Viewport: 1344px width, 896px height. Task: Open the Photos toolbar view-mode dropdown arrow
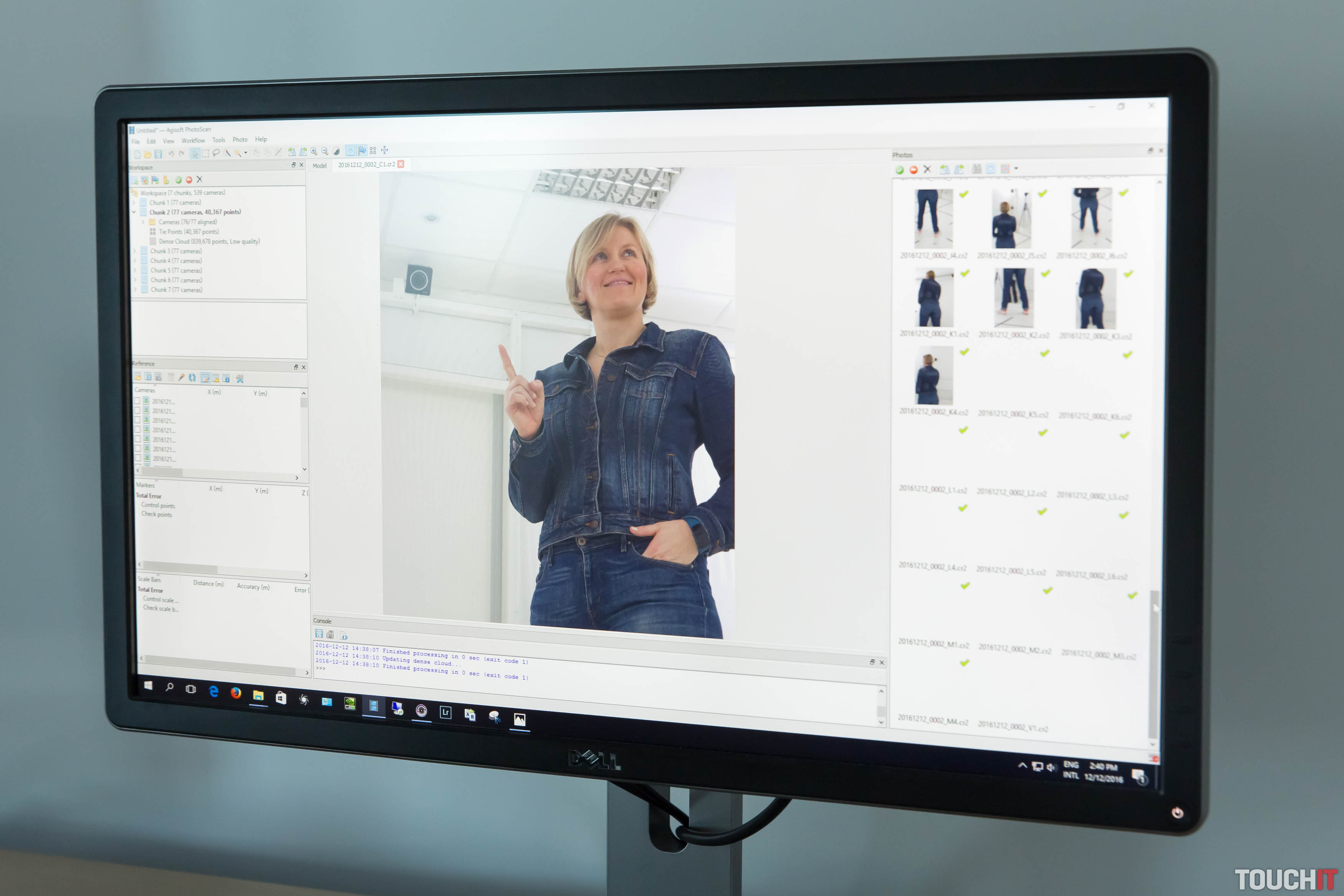1016,169
